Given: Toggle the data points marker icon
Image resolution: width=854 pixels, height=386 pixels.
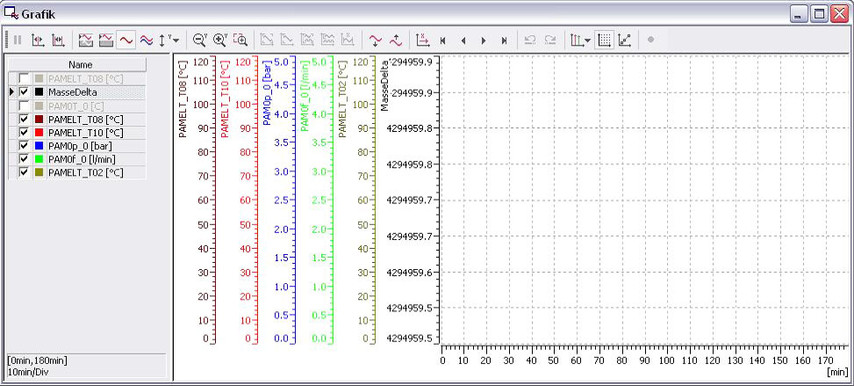Looking at the screenshot, I should [624, 40].
